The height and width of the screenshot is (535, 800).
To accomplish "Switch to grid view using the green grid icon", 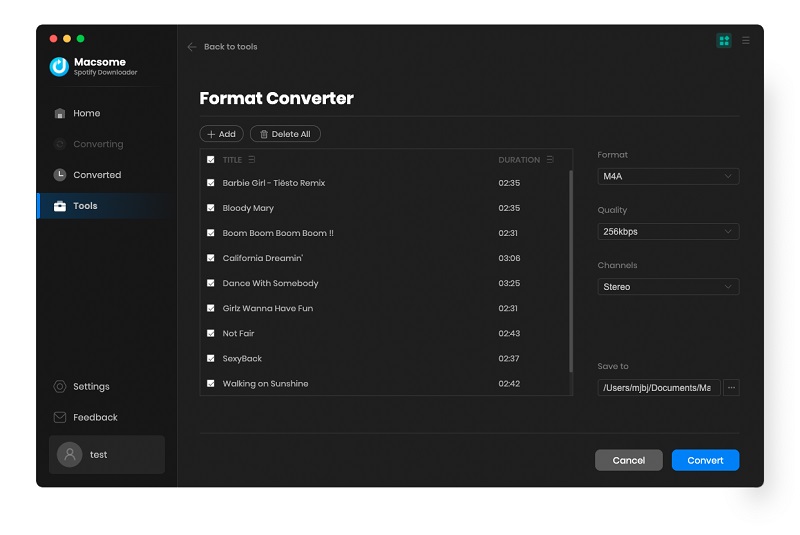I will click(724, 40).
